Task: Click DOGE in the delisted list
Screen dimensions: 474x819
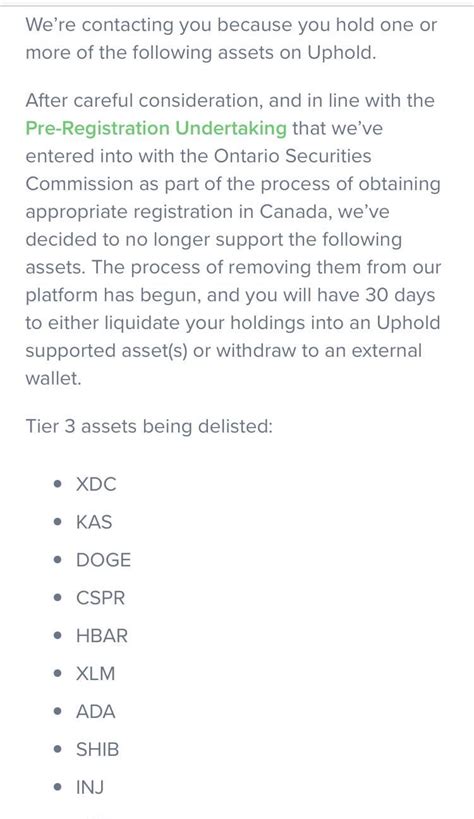Action: coord(103,560)
